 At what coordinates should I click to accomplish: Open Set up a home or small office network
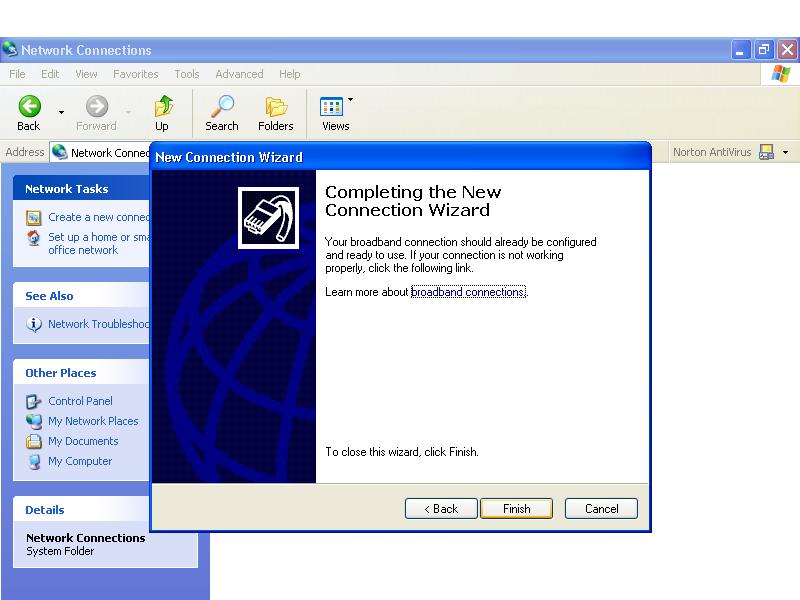(x=99, y=243)
